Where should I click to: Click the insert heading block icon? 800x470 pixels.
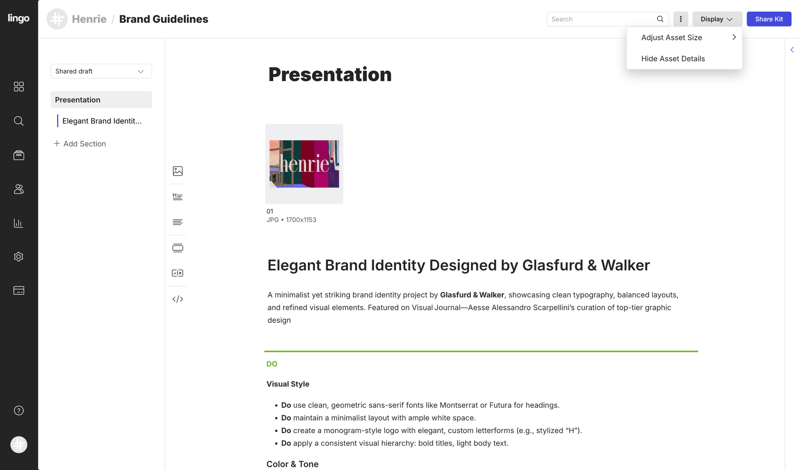tap(177, 197)
